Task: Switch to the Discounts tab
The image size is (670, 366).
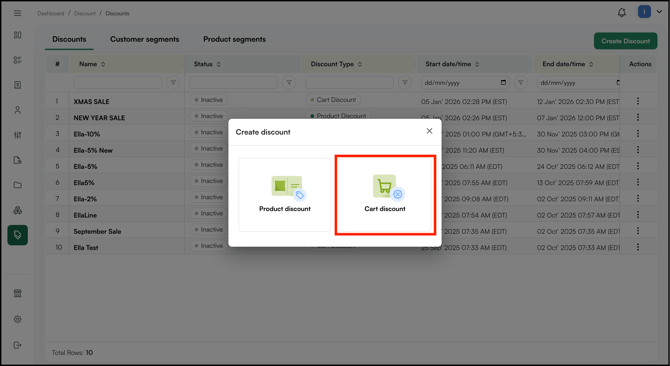Action: [x=69, y=39]
